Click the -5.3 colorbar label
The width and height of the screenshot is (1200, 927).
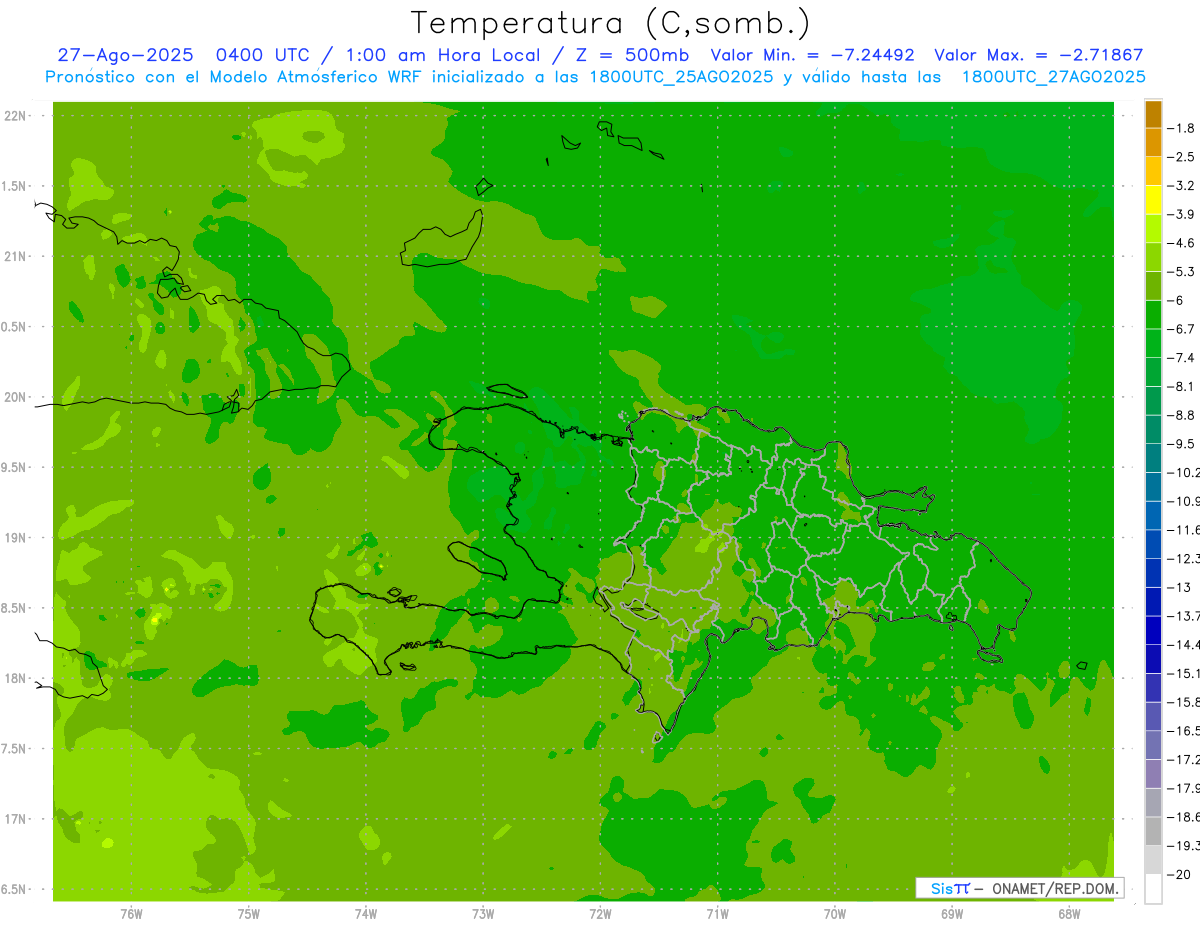[x=1182, y=271]
